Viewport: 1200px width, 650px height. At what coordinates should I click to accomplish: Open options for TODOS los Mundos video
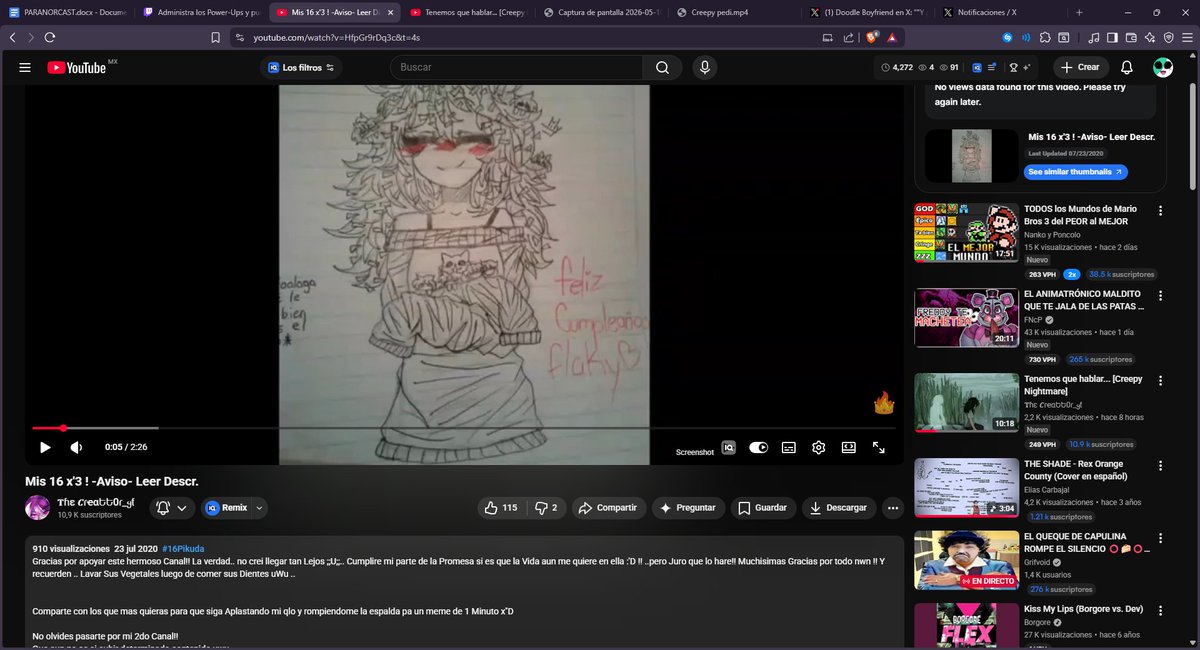point(1160,211)
